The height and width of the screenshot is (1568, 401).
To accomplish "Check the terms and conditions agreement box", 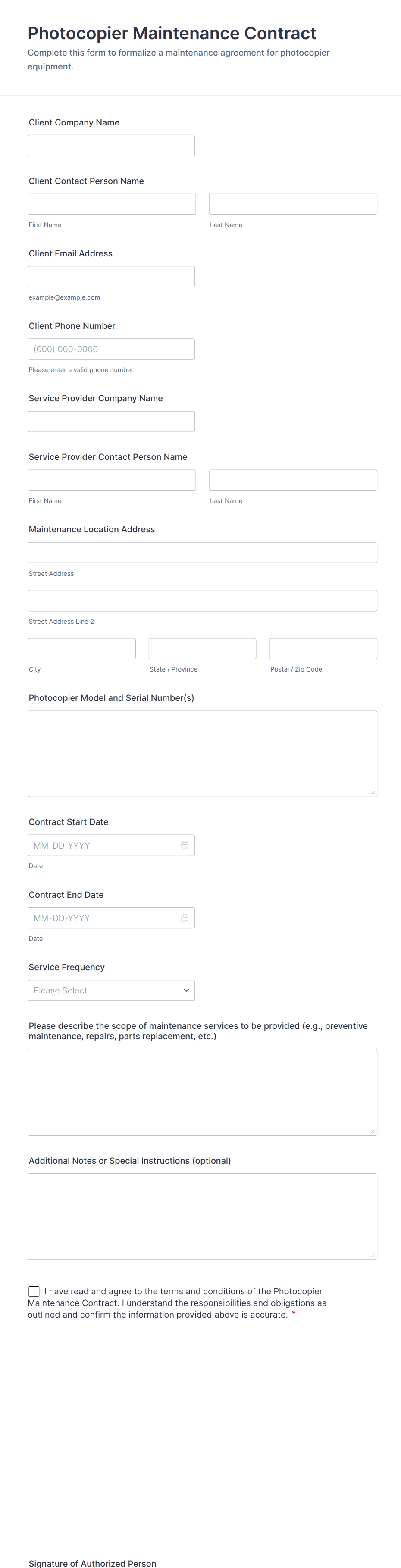I will click(x=34, y=1291).
